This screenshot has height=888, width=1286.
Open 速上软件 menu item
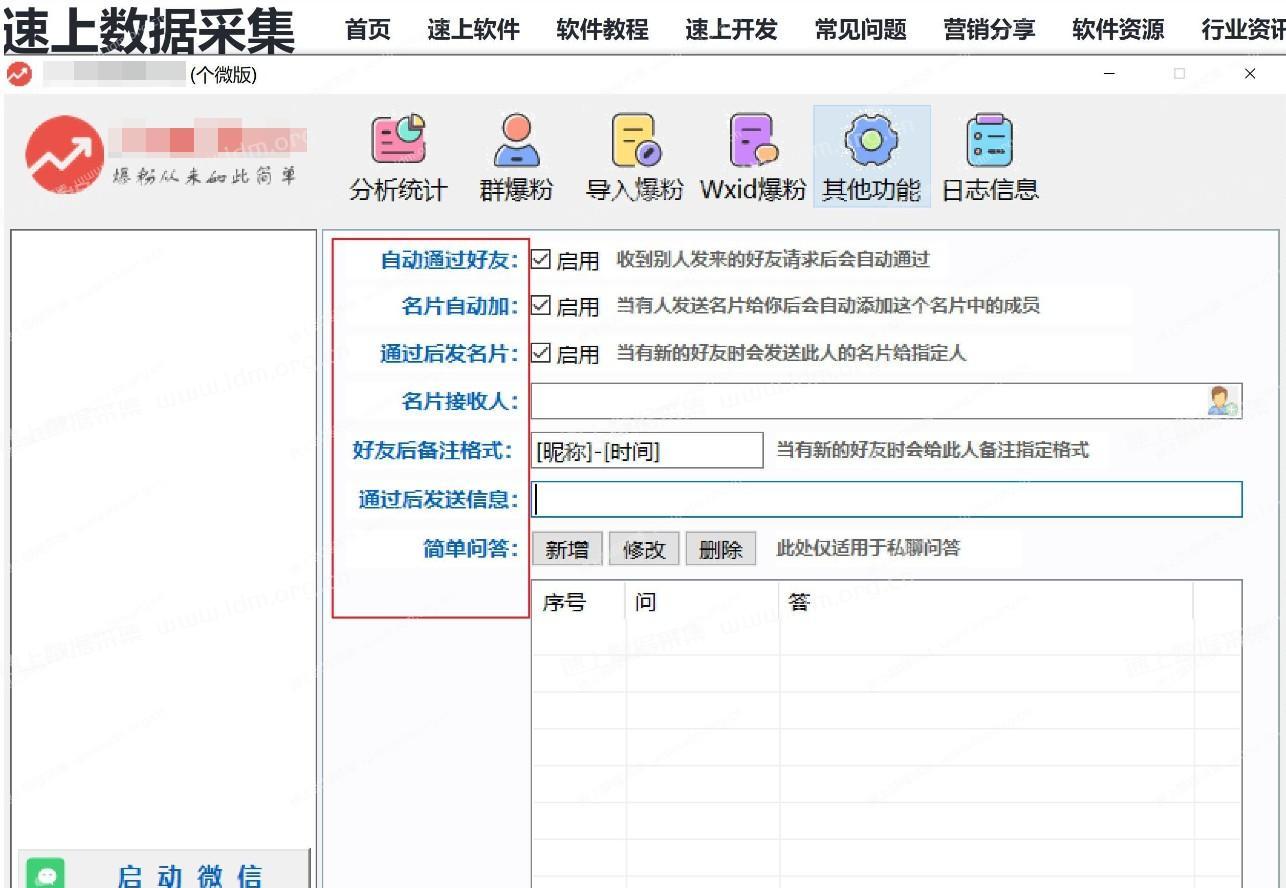(473, 30)
